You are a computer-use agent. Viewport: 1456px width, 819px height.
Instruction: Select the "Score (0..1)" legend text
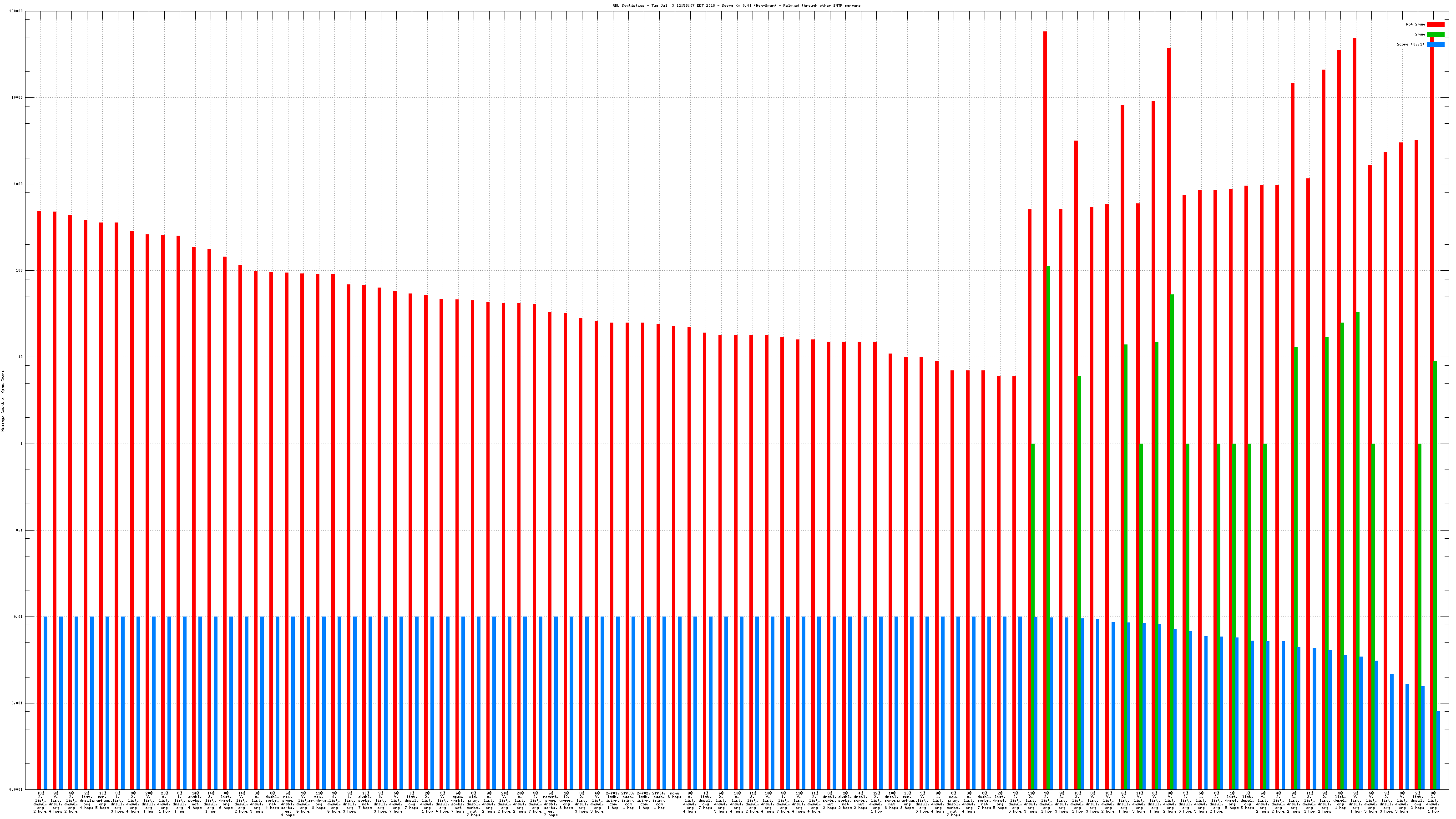coord(1410,44)
